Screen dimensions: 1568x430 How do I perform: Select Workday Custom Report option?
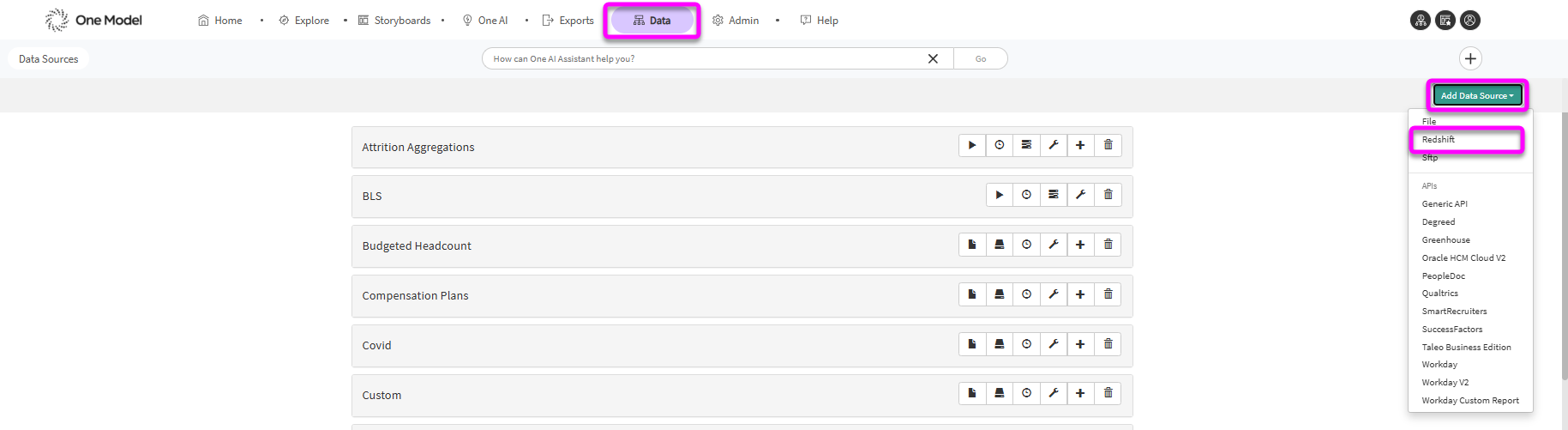pyautogui.click(x=1470, y=400)
